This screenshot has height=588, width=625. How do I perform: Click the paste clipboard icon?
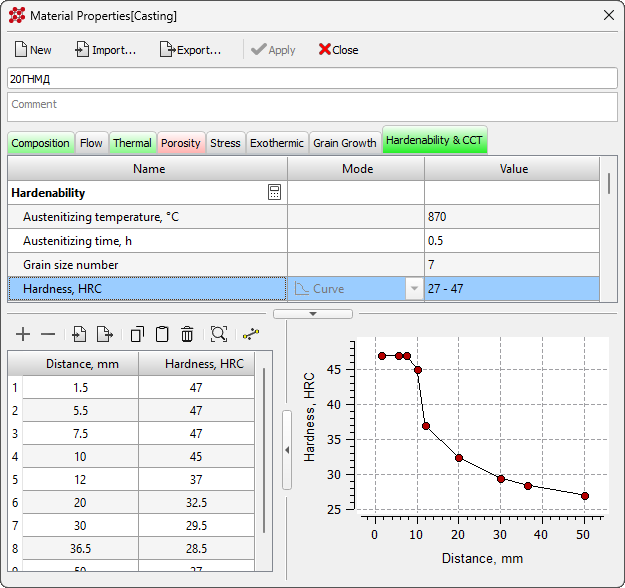point(162,334)
